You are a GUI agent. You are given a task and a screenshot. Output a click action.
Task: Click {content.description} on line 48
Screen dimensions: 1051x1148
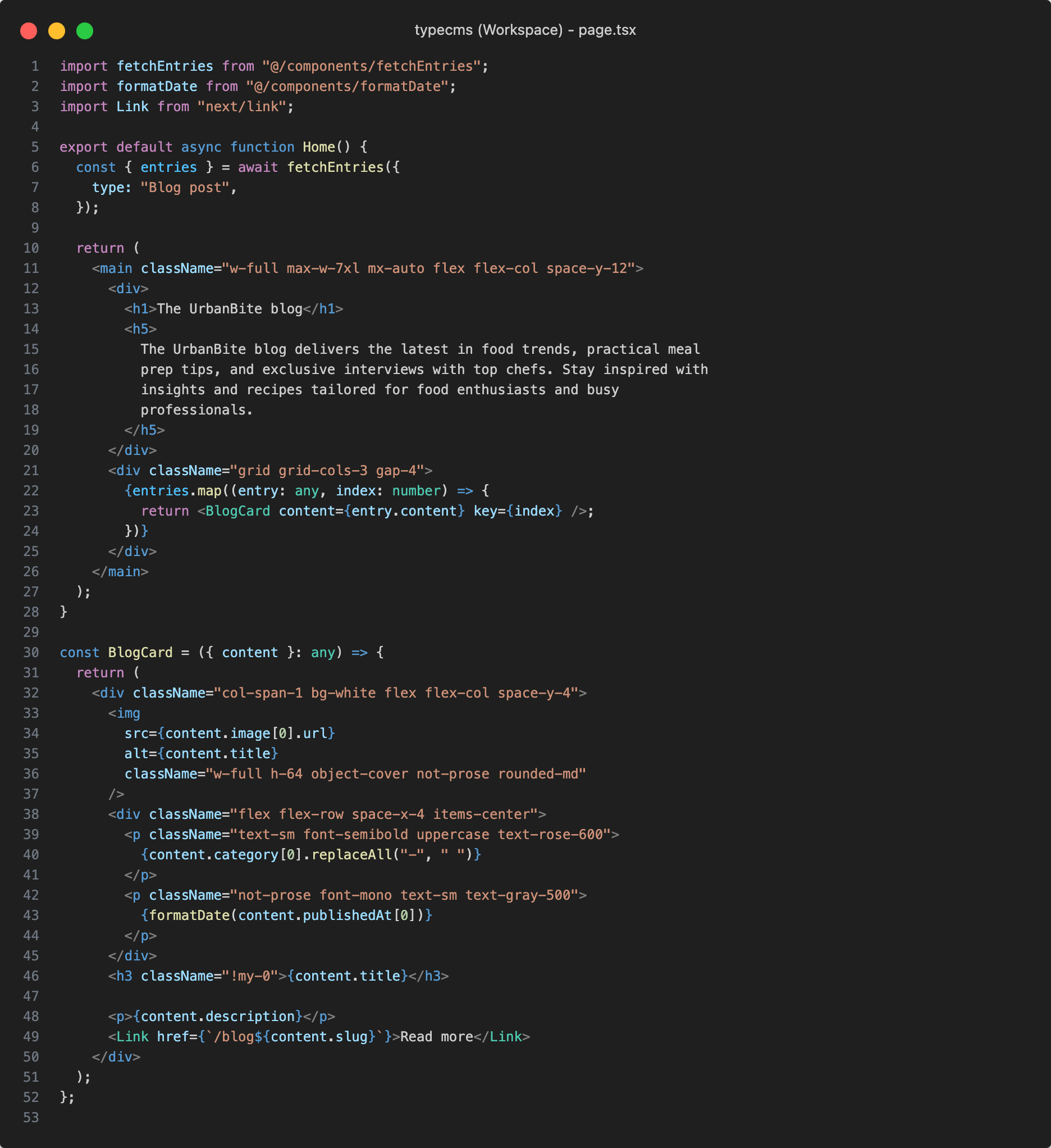point(217,1017)
